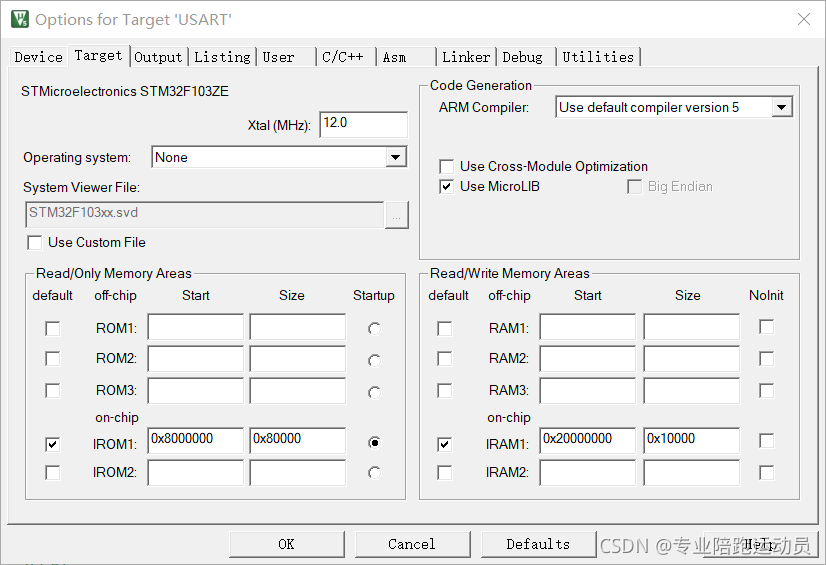Enable NoInit for IRAM1

click(x=766, y=441)
